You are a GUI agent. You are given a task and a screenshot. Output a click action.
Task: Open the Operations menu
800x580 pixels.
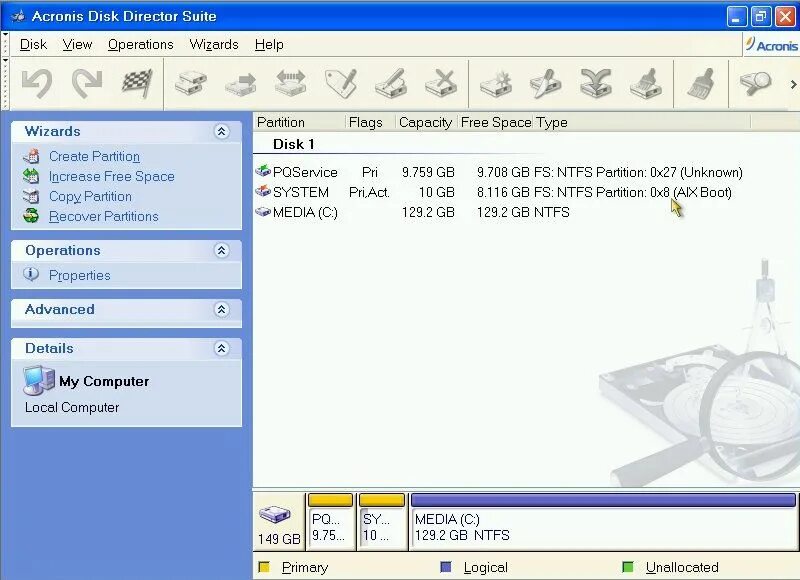(141, 45)
